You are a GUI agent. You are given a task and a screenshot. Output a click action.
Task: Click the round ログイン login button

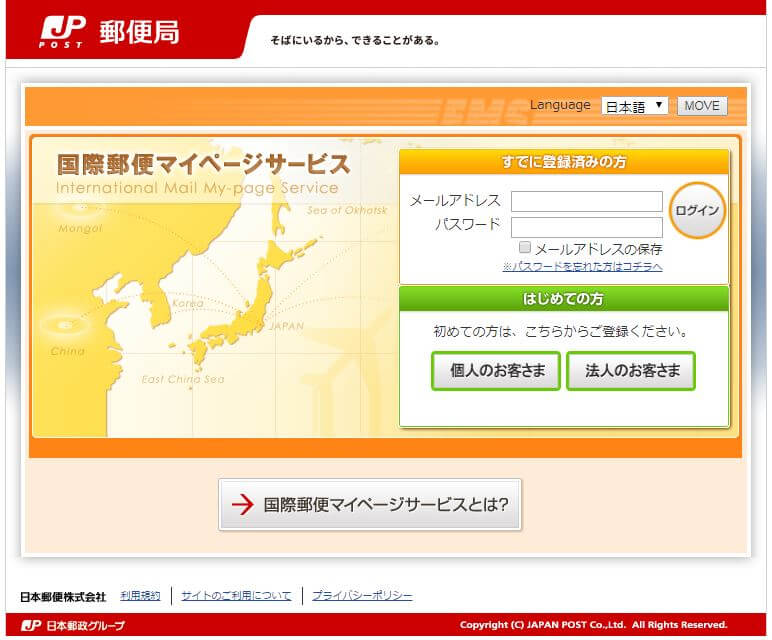click(x=697, y=210)
